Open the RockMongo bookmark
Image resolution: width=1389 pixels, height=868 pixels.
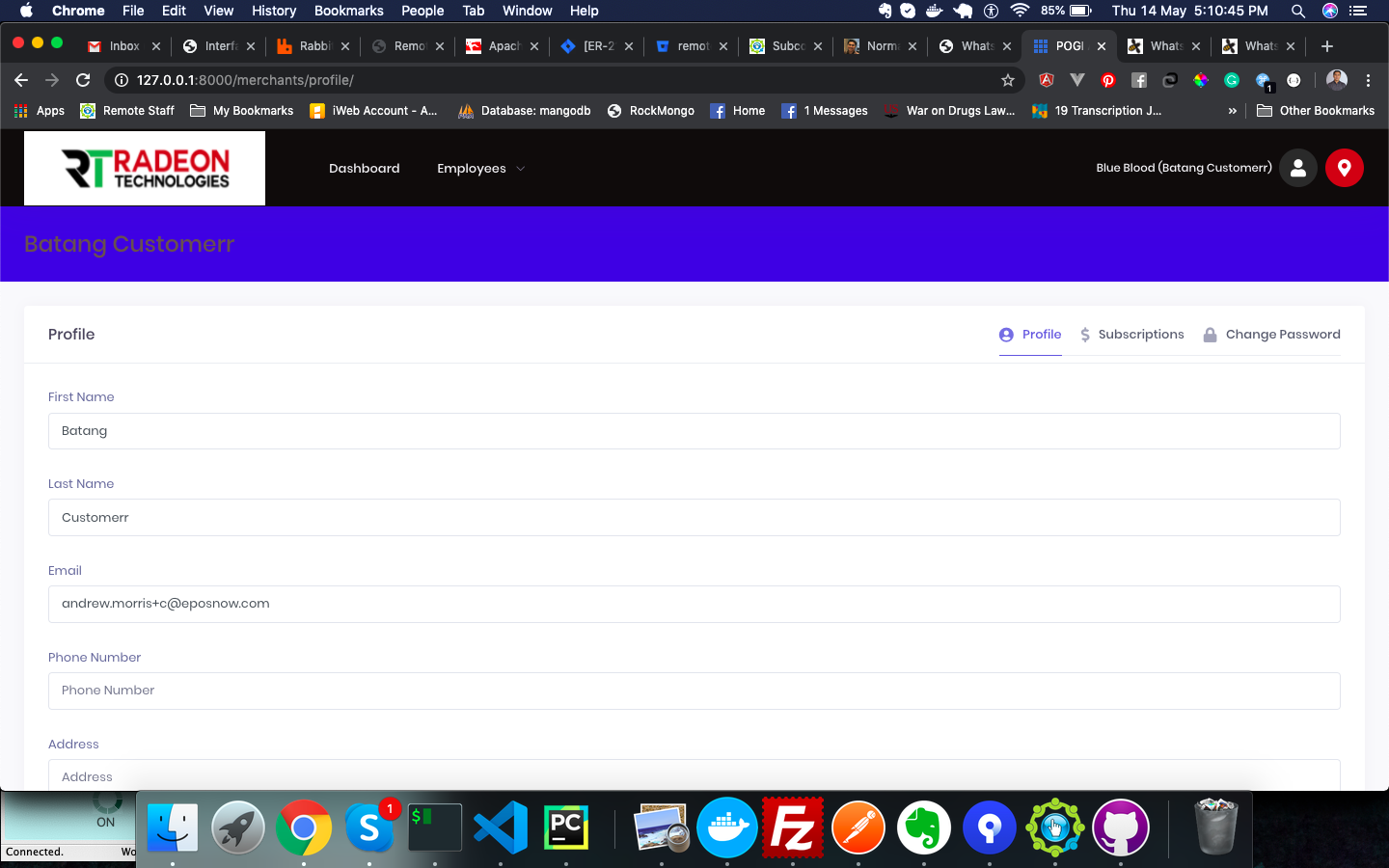point(651,111)
